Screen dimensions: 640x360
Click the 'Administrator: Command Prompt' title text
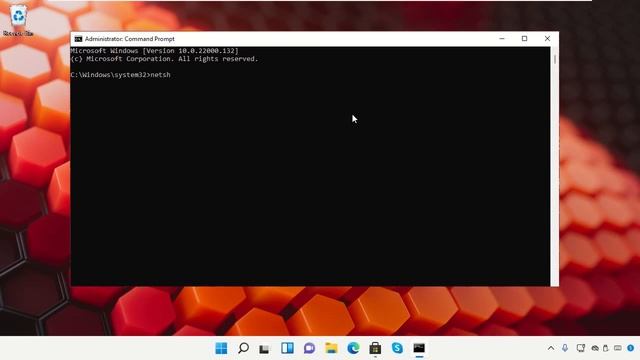129,39
